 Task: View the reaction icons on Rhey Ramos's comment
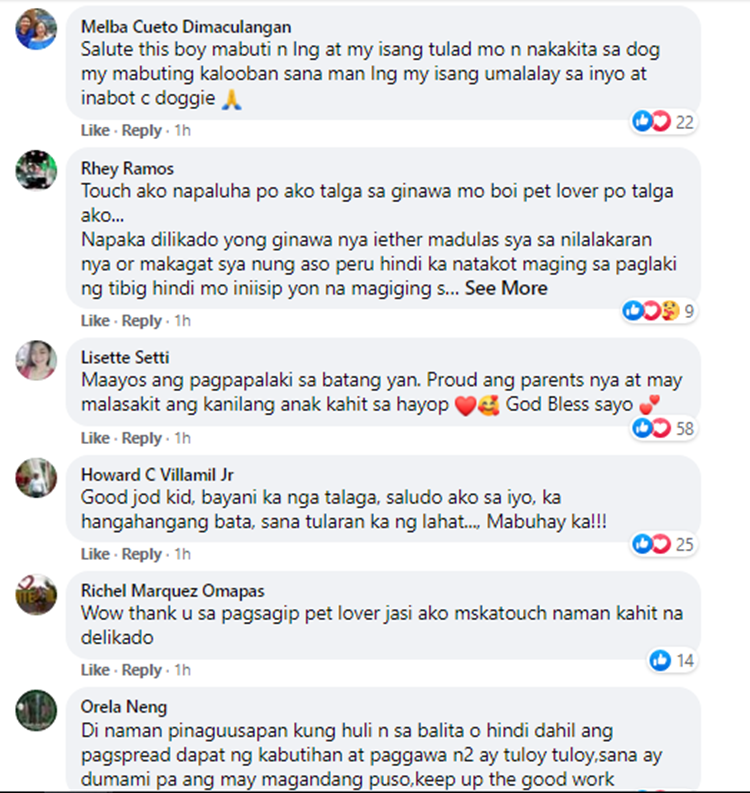pyautogui.click(x=659, y=311)
